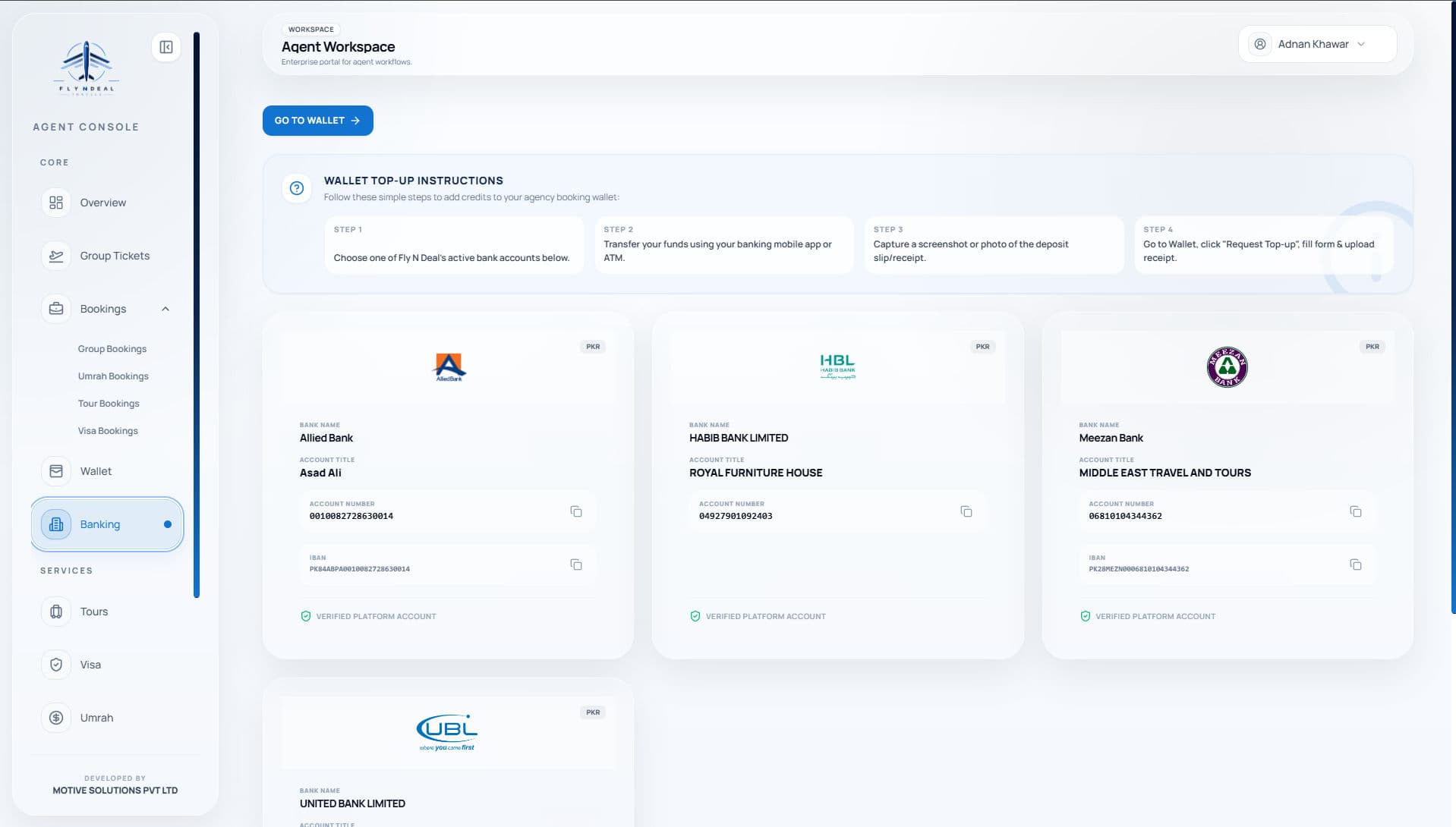
Task: Click the UNITED BANK LIMITED name
Action: point(352,803)
